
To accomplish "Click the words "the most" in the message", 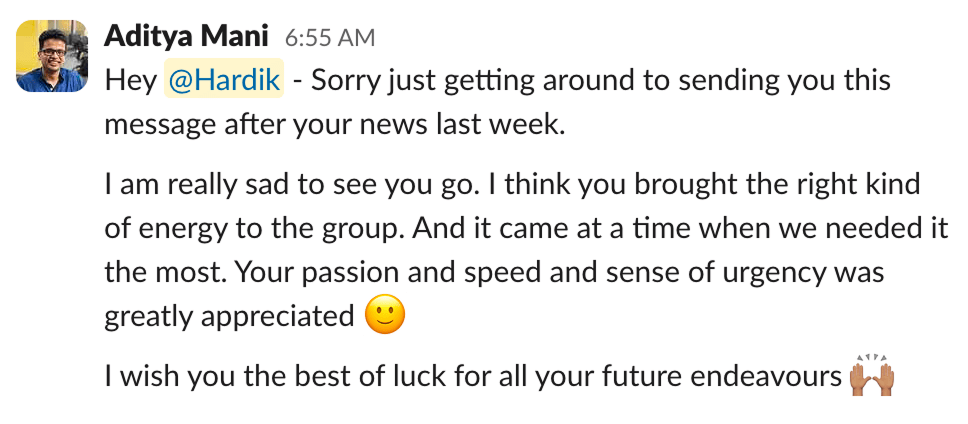I will [156, 273].
